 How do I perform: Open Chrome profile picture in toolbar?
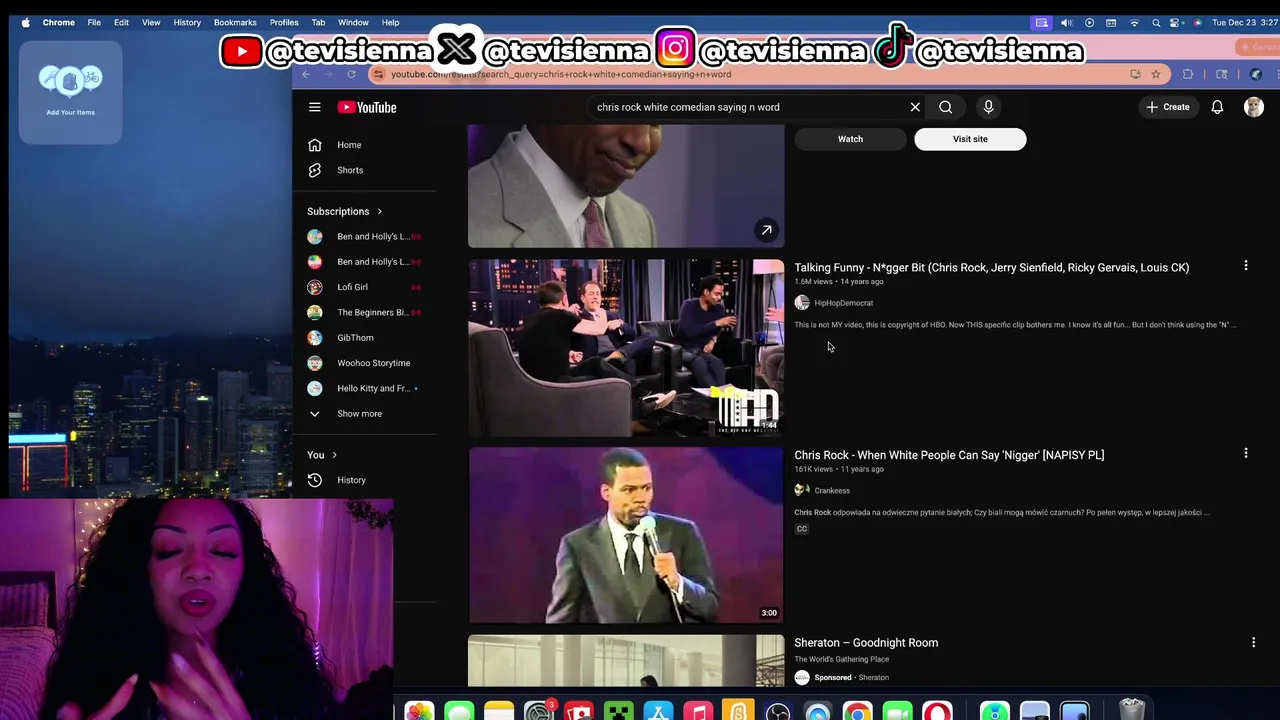(x=1256, y=74)
